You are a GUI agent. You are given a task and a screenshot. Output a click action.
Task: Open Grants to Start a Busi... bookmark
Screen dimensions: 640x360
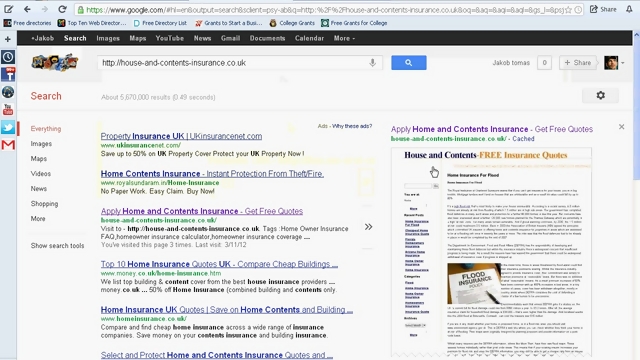click(229, 23)
